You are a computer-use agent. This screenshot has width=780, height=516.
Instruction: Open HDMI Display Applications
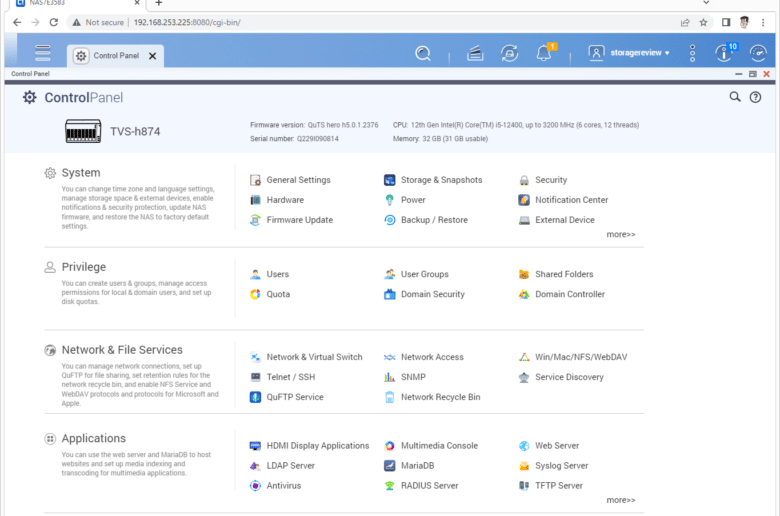(x=309, y=446)
